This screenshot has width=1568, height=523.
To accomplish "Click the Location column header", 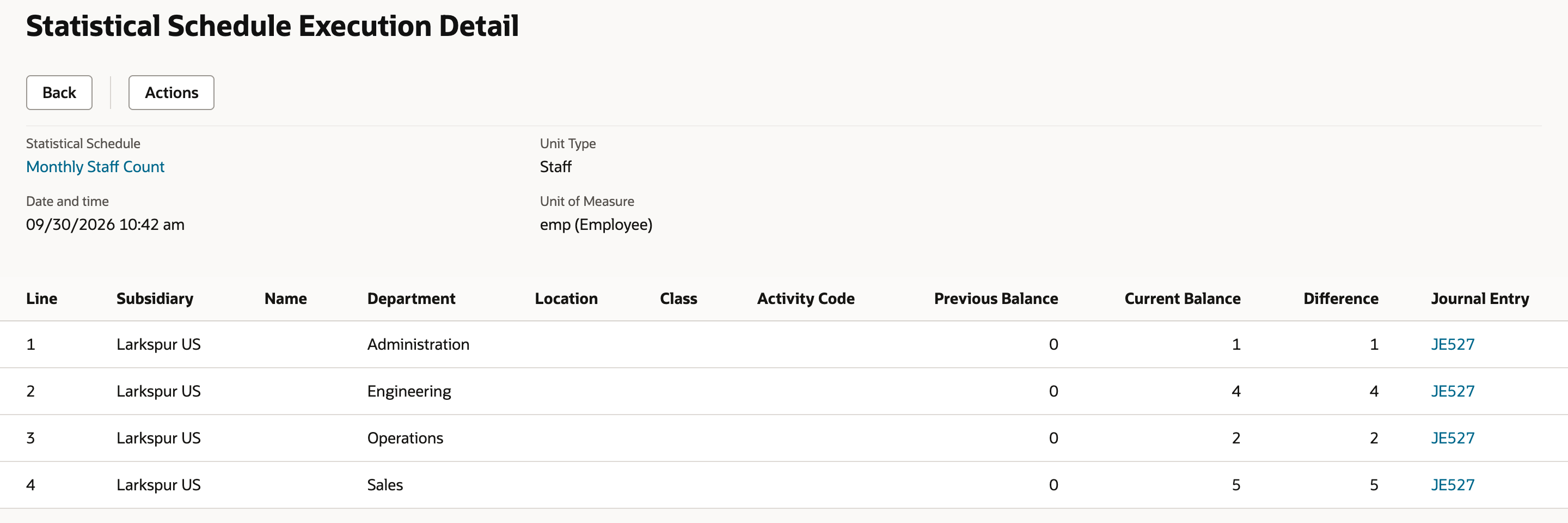I will point(566,299).
